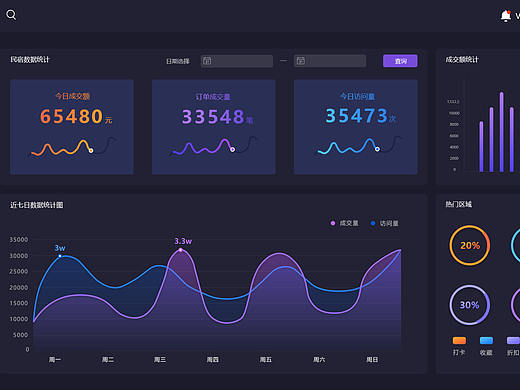520x390 pixels.
Task: Click the blue sparkline end marker
Action: (377, 149)
